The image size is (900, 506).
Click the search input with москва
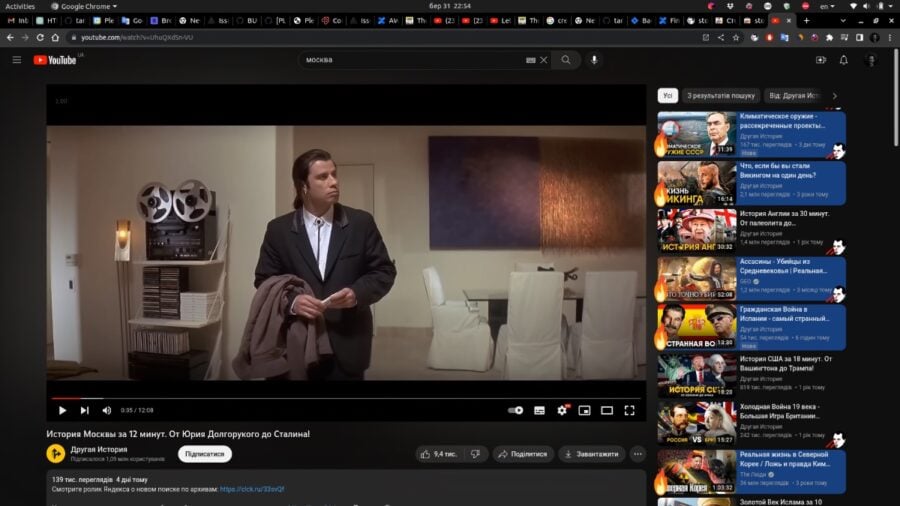pos(413,60)
